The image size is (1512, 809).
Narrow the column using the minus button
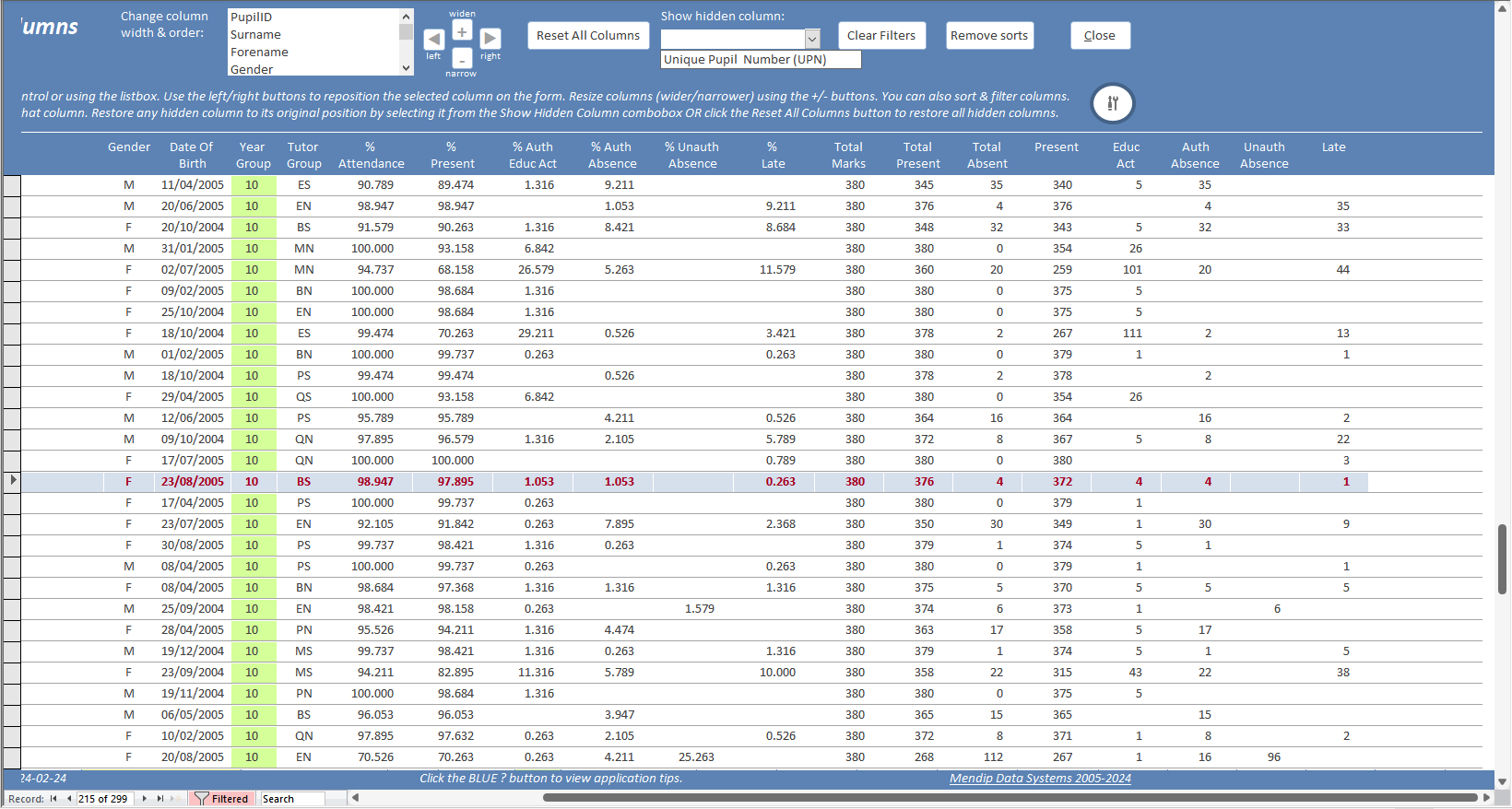[462, 59]
